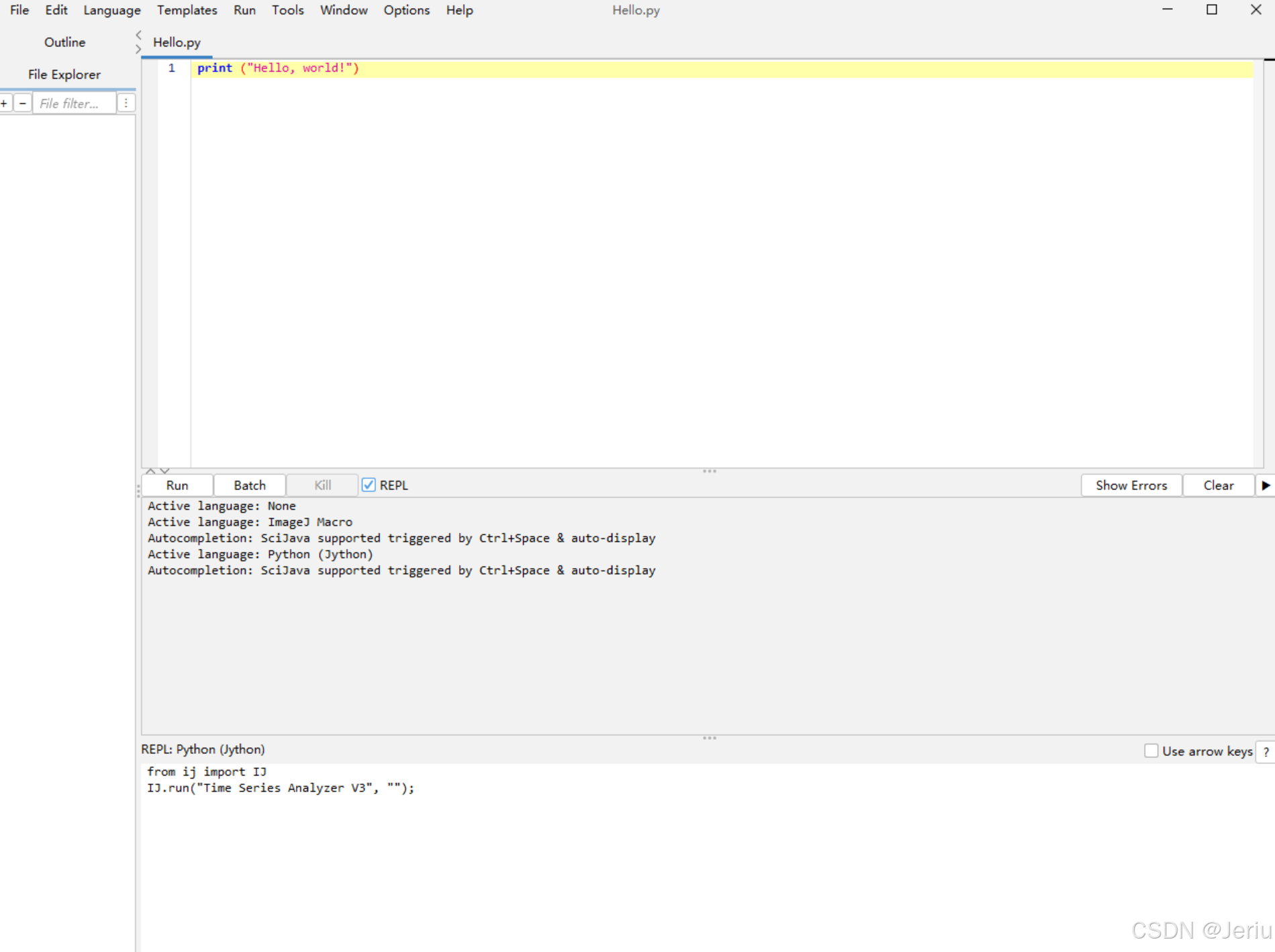Open the Outline panel
1275x952 pixels.
[65, 42]
